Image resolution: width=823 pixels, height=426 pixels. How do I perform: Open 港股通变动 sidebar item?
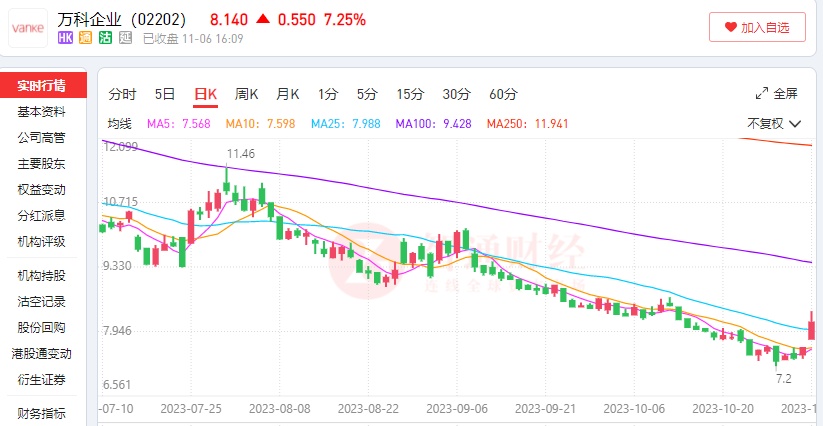42,354
